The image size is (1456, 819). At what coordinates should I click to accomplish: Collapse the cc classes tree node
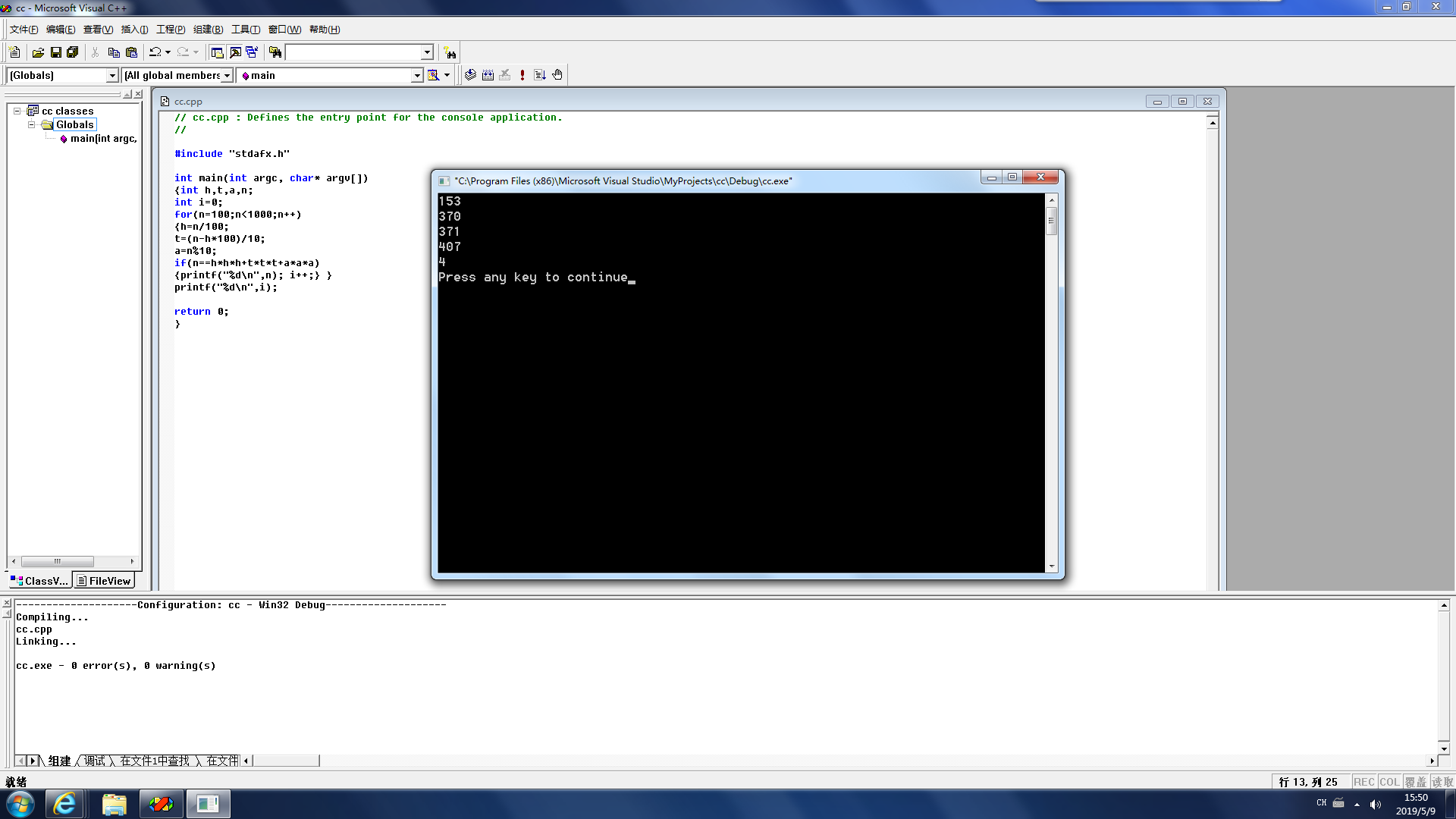[17, 111]
